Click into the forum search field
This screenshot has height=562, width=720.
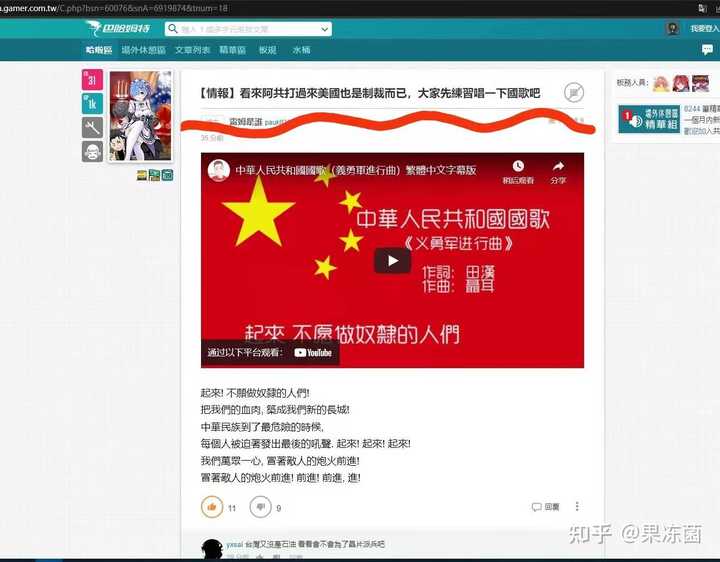coord(248,29)
